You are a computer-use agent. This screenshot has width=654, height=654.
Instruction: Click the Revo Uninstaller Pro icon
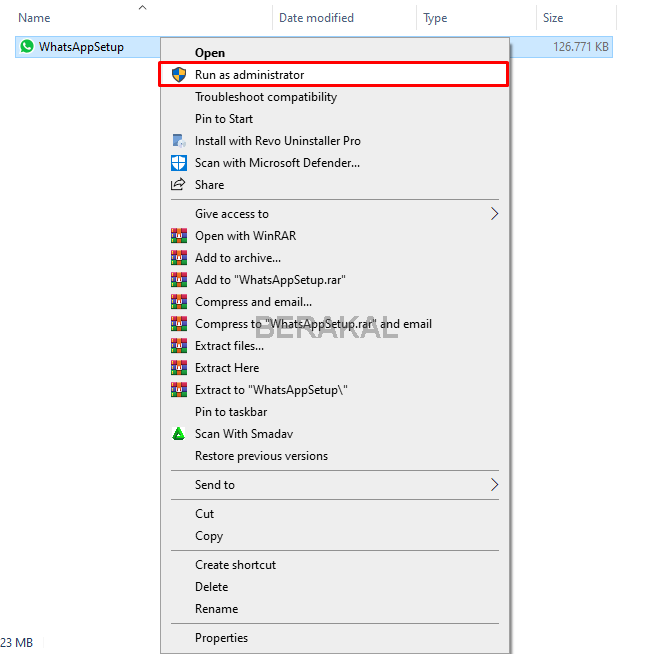click(179, 141)
